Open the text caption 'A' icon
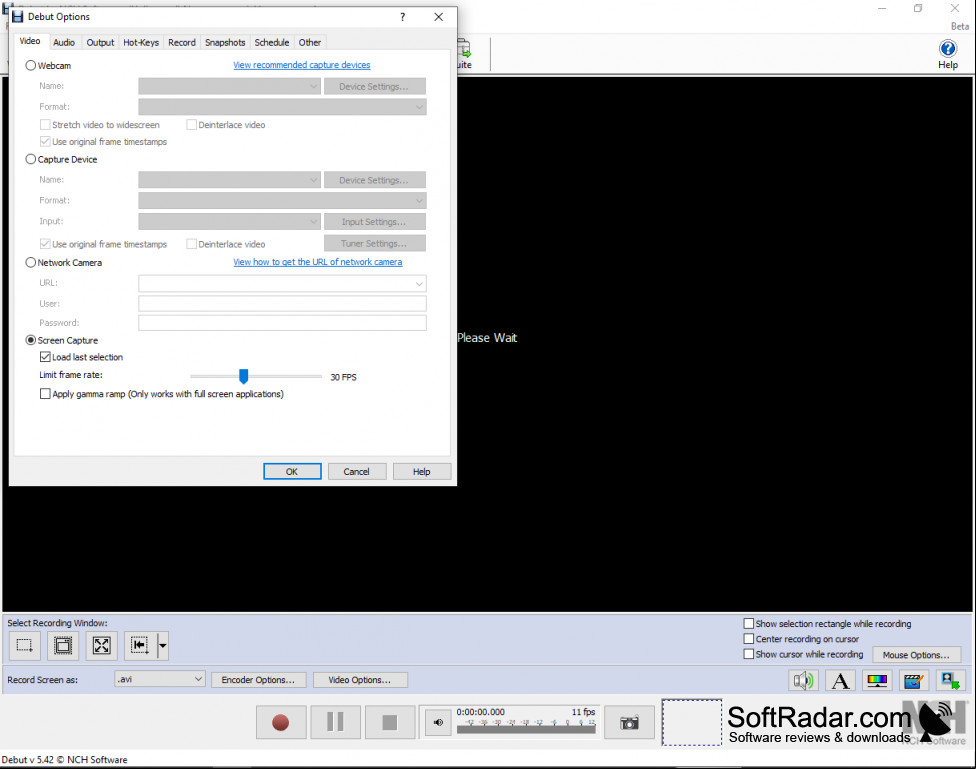This screenshot has width=976, height=769. [x=840, y=681]
